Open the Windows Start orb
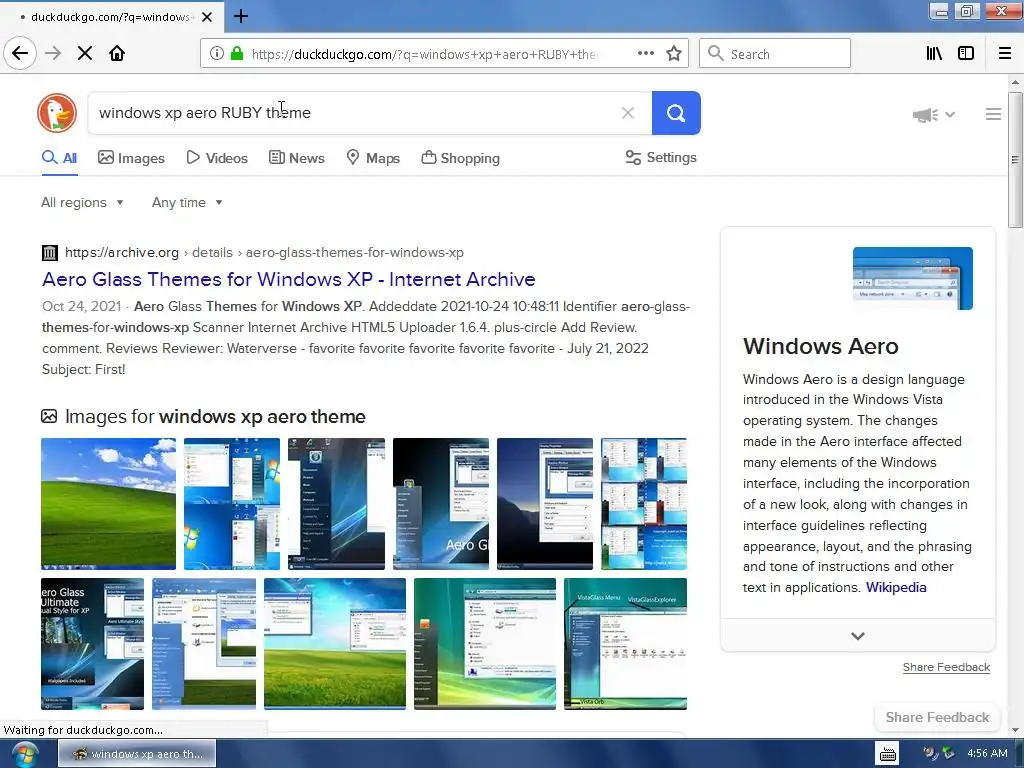Viewport: 1024px width, 768px height. click(23, 754)
